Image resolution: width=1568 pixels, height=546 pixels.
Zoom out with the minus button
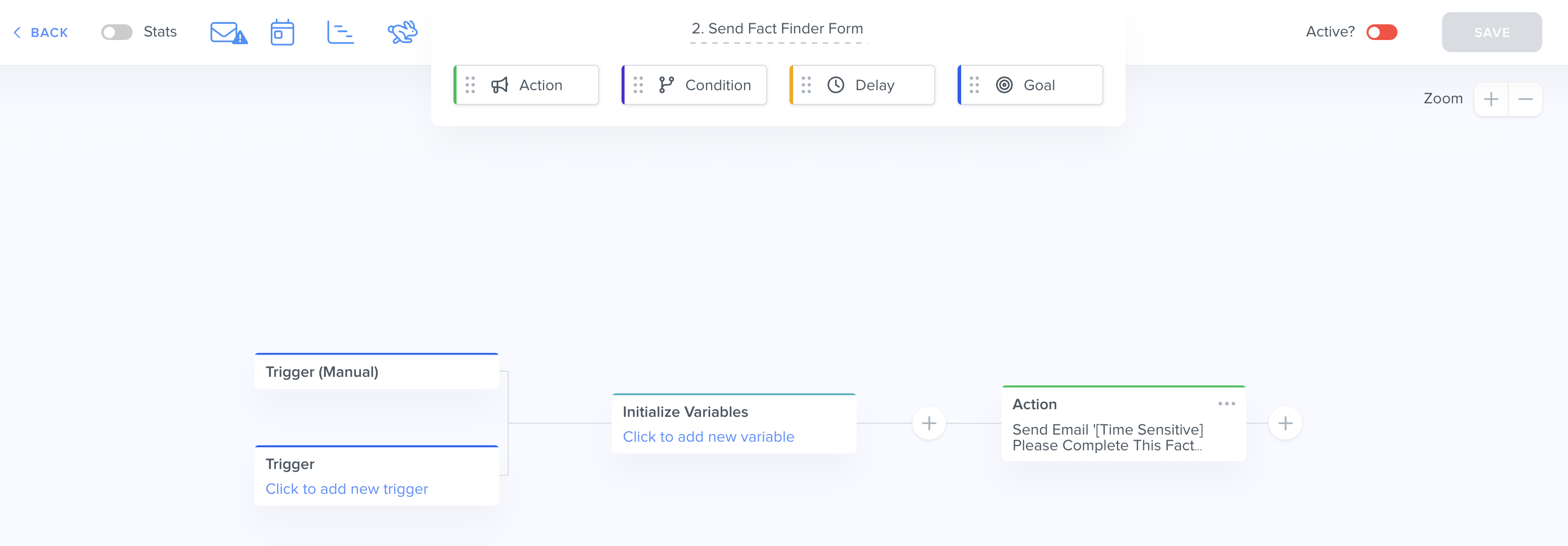pyautogui.click(x=1525, y=99)
